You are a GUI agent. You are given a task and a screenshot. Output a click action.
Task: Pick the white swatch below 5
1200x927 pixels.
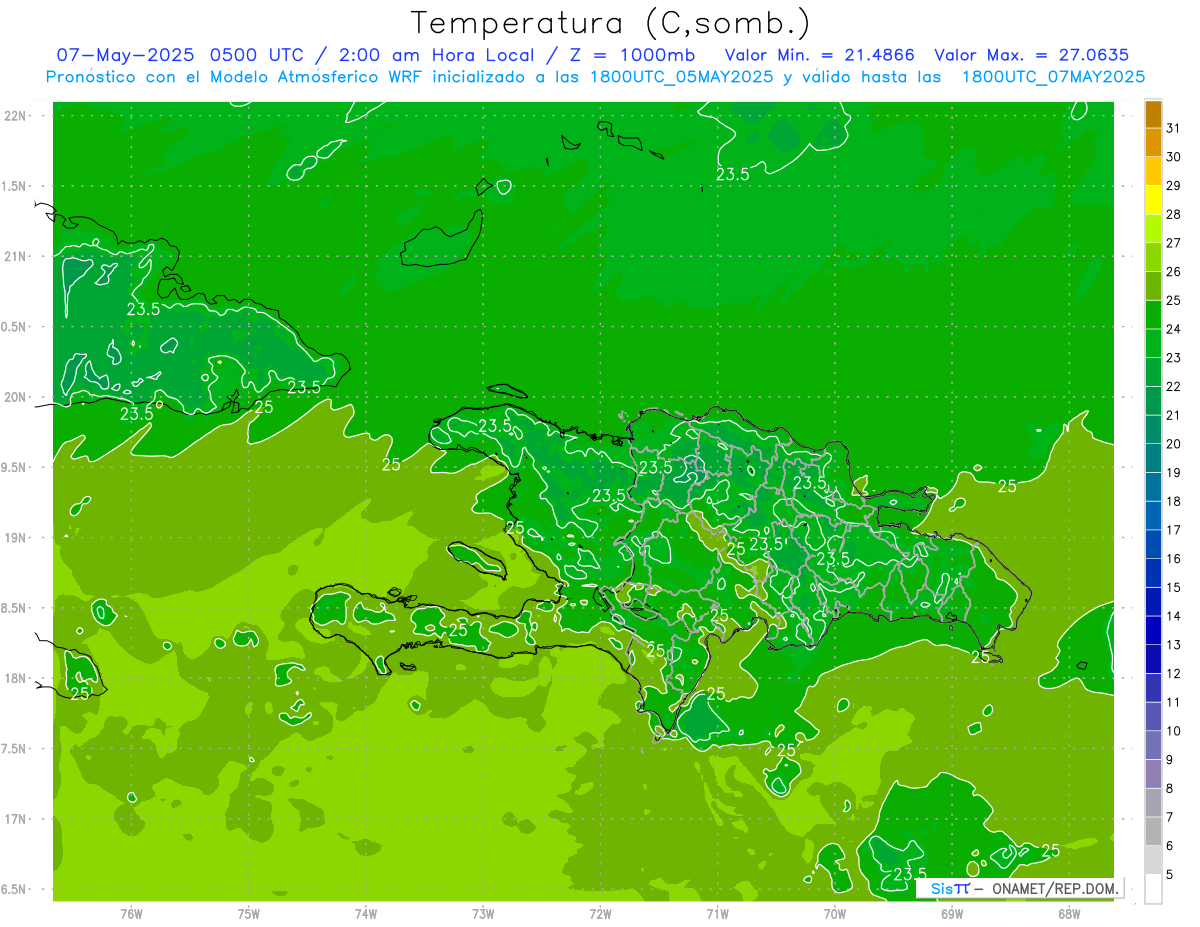click(1153, 888)
